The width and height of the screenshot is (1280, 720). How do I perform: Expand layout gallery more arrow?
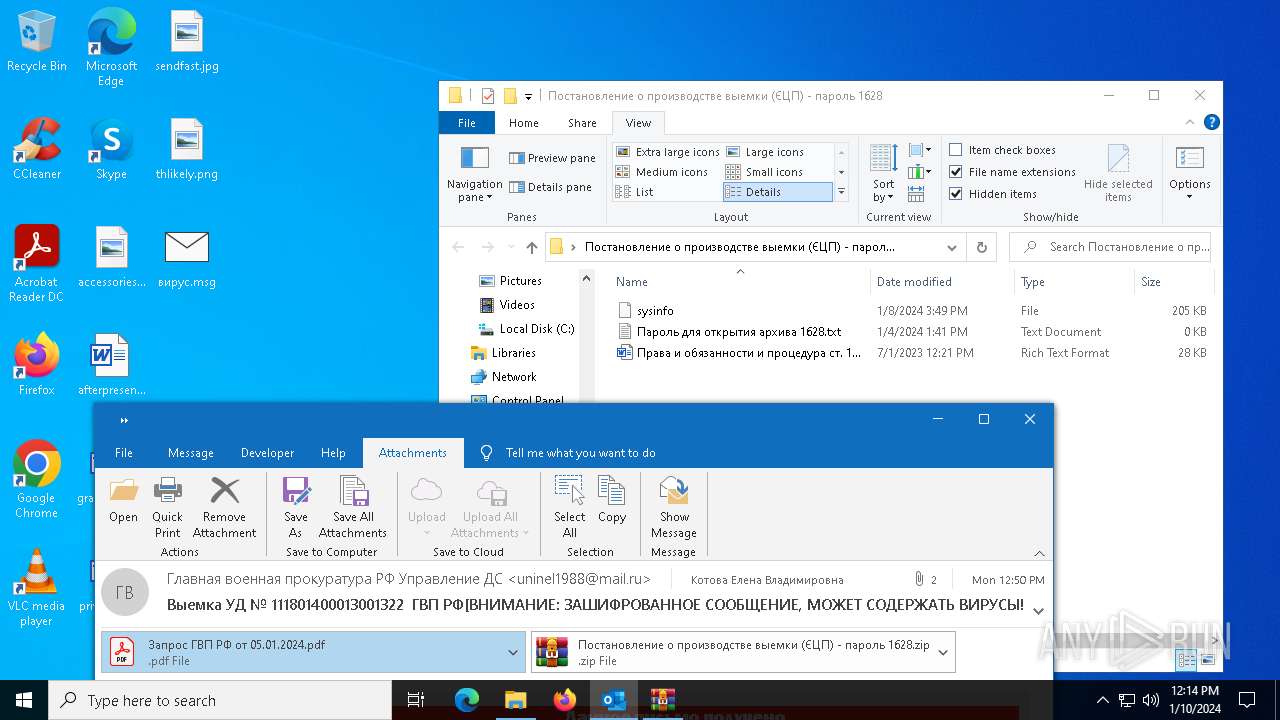pyautogui.click(x=841, y=192)
